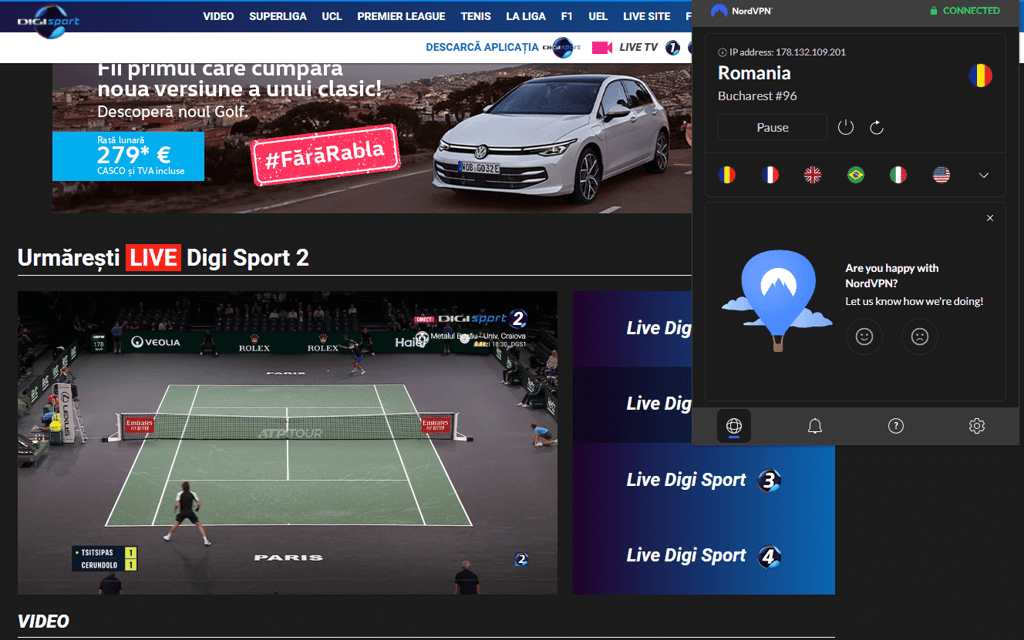Click the reconnect refresh icon
This screenshot has width=1024, height=640.
[876, 127]
